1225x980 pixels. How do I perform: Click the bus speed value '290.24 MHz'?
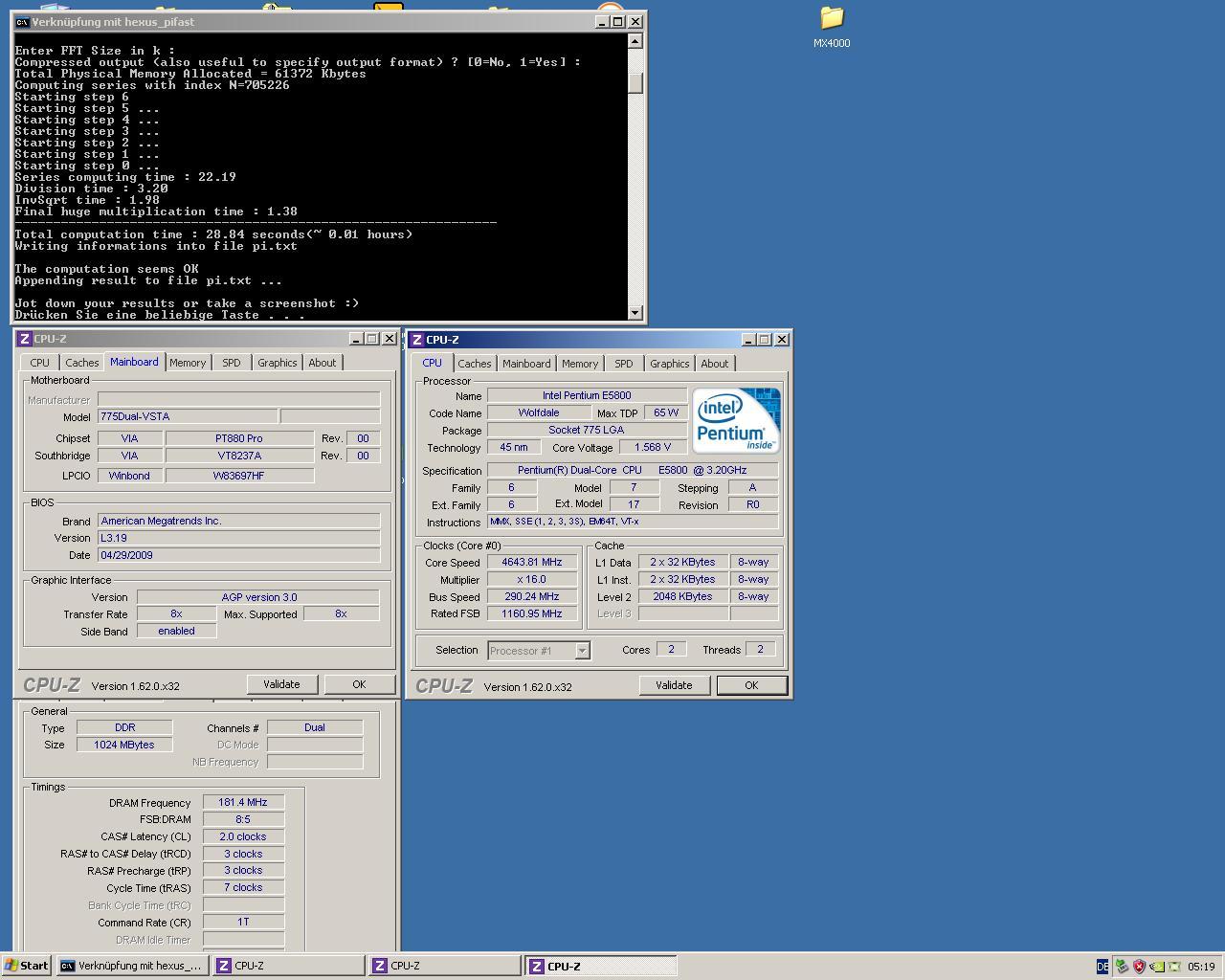pos(532,596)
